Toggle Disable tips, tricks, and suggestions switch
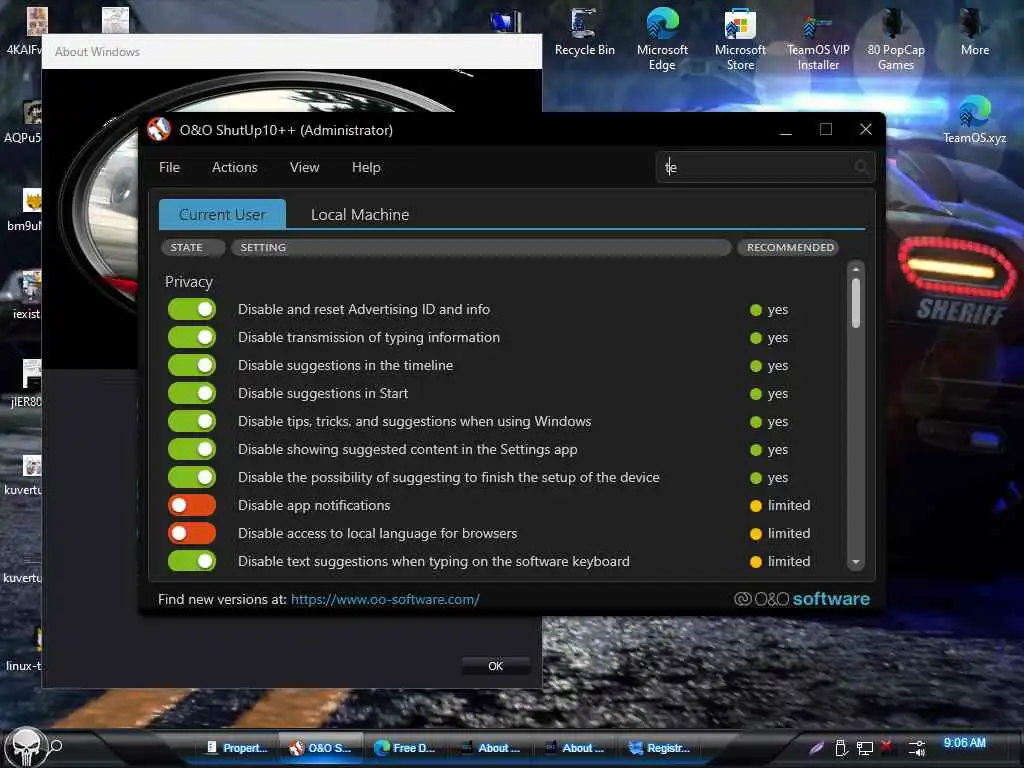Screen dimensions: 1024x768 pyautogui.click(x=191, y=422)
